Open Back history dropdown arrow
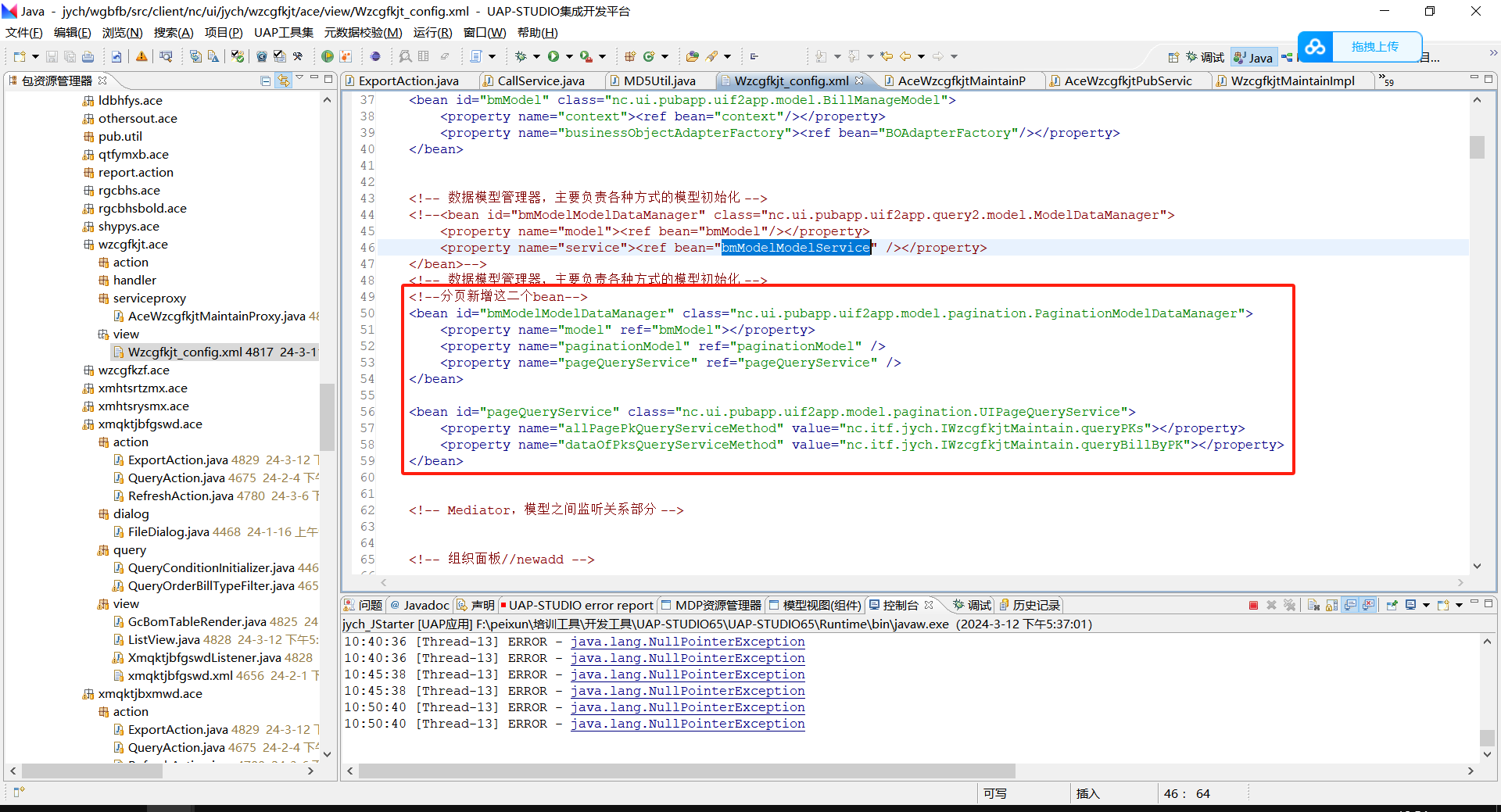The image size is (1501, 812). tap(921, 56)
